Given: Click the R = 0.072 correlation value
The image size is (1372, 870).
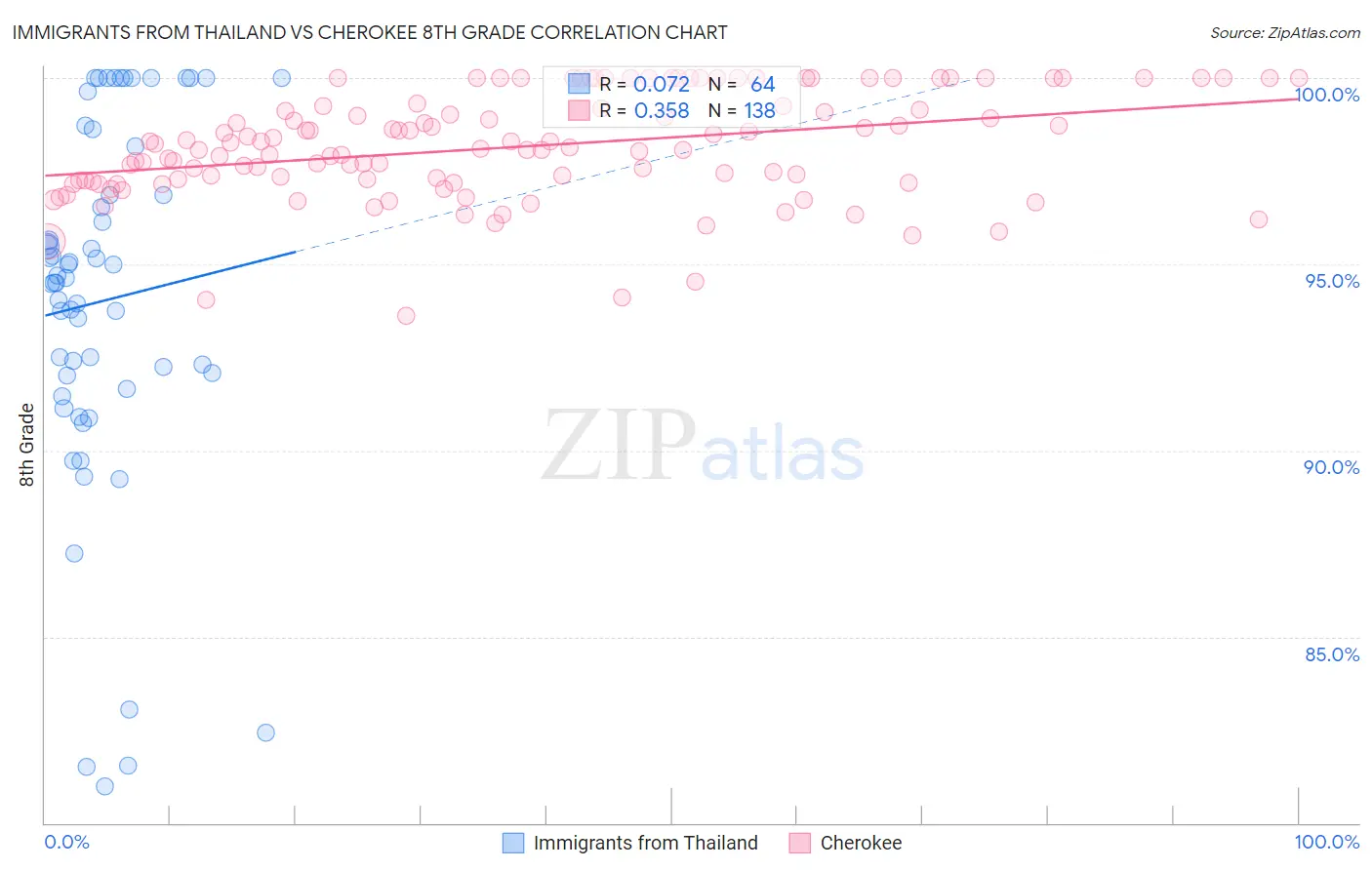Looking at the screenshot, I should click(x=644, y=84).
